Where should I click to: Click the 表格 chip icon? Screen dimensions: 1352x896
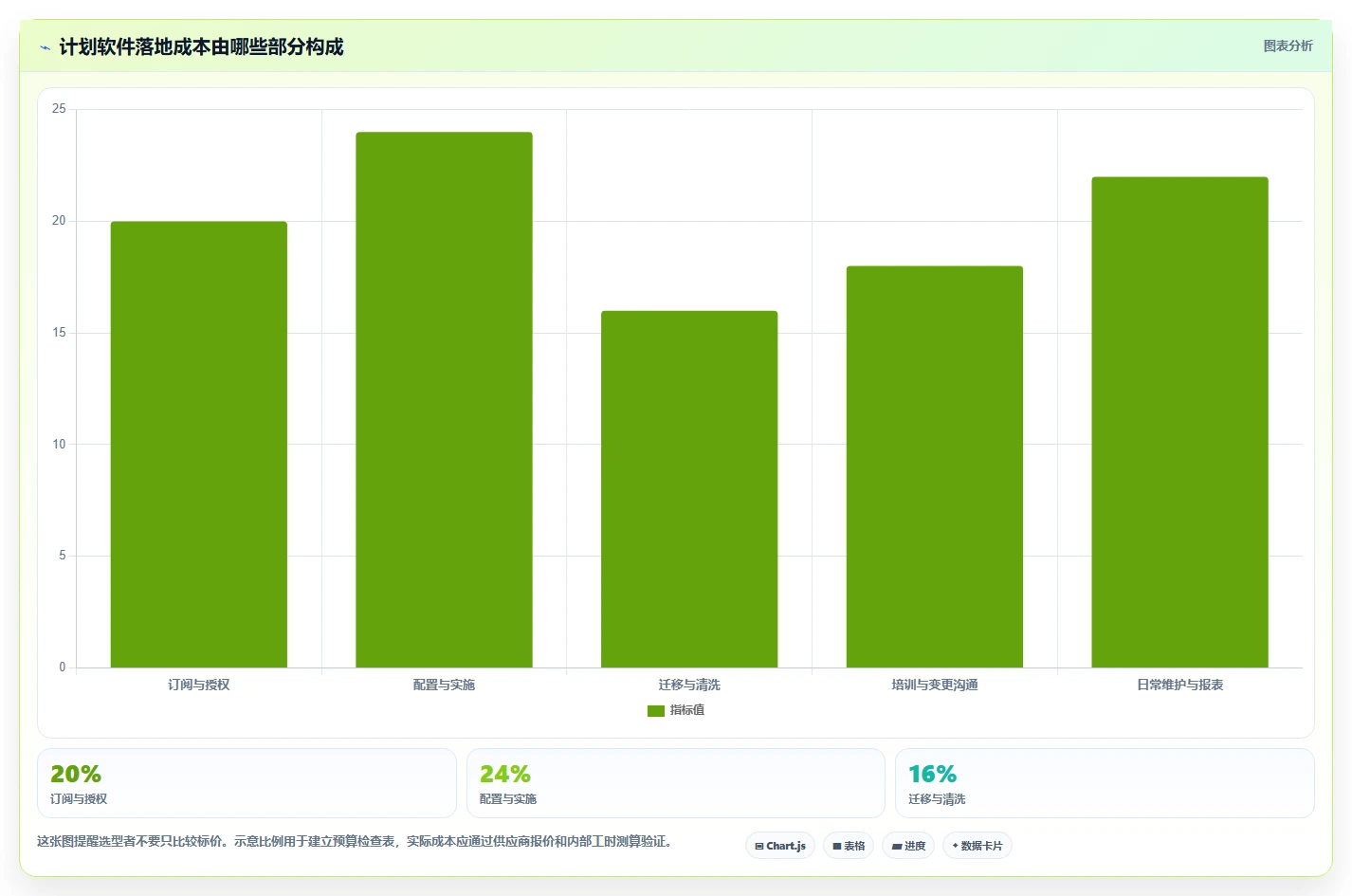(x=837, y=847)
